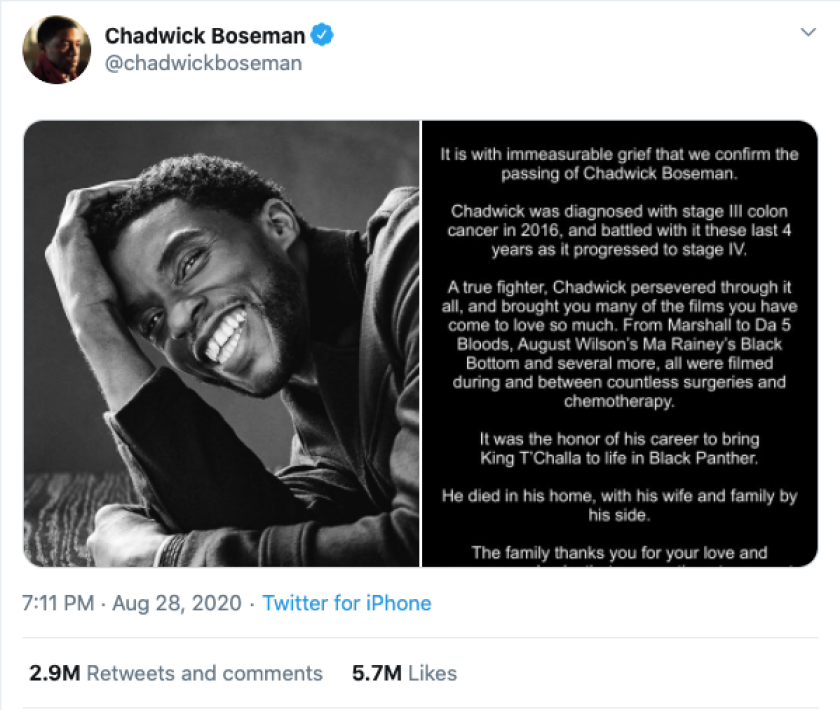Click the tweet body to open the conversation

(420, 345)
